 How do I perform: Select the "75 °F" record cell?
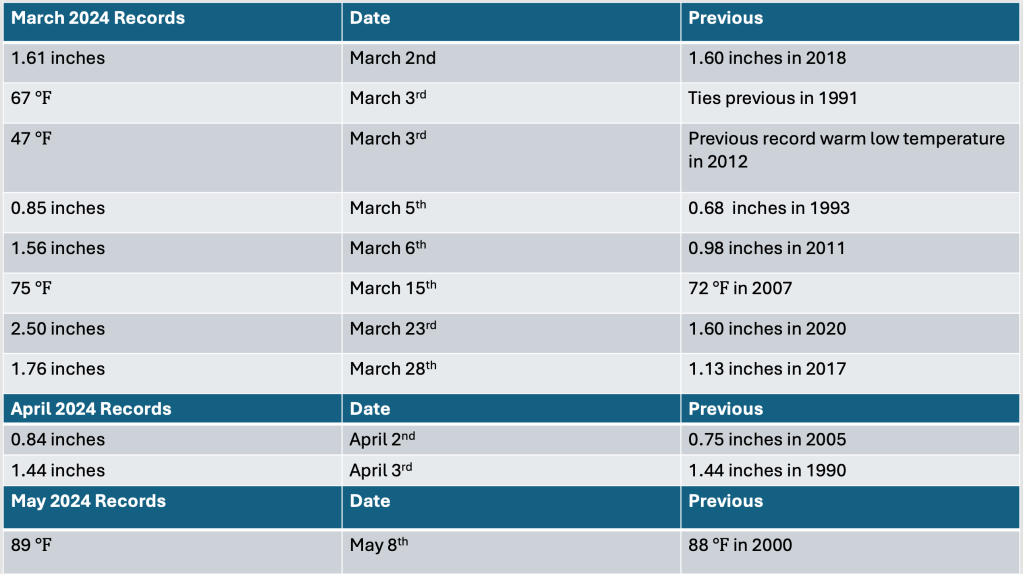(31, 288)
